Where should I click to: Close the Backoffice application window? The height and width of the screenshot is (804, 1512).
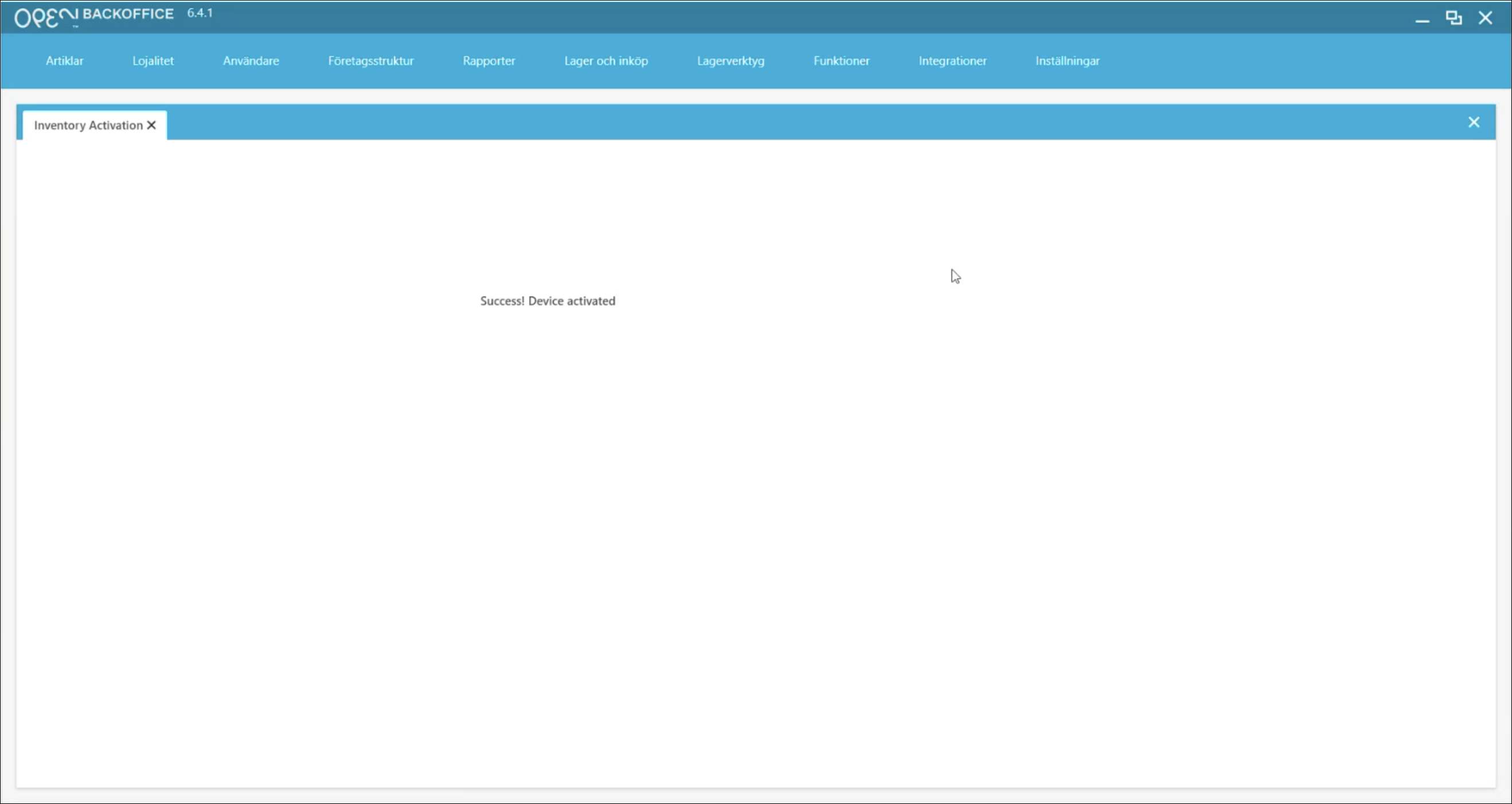coord(1485,18)
